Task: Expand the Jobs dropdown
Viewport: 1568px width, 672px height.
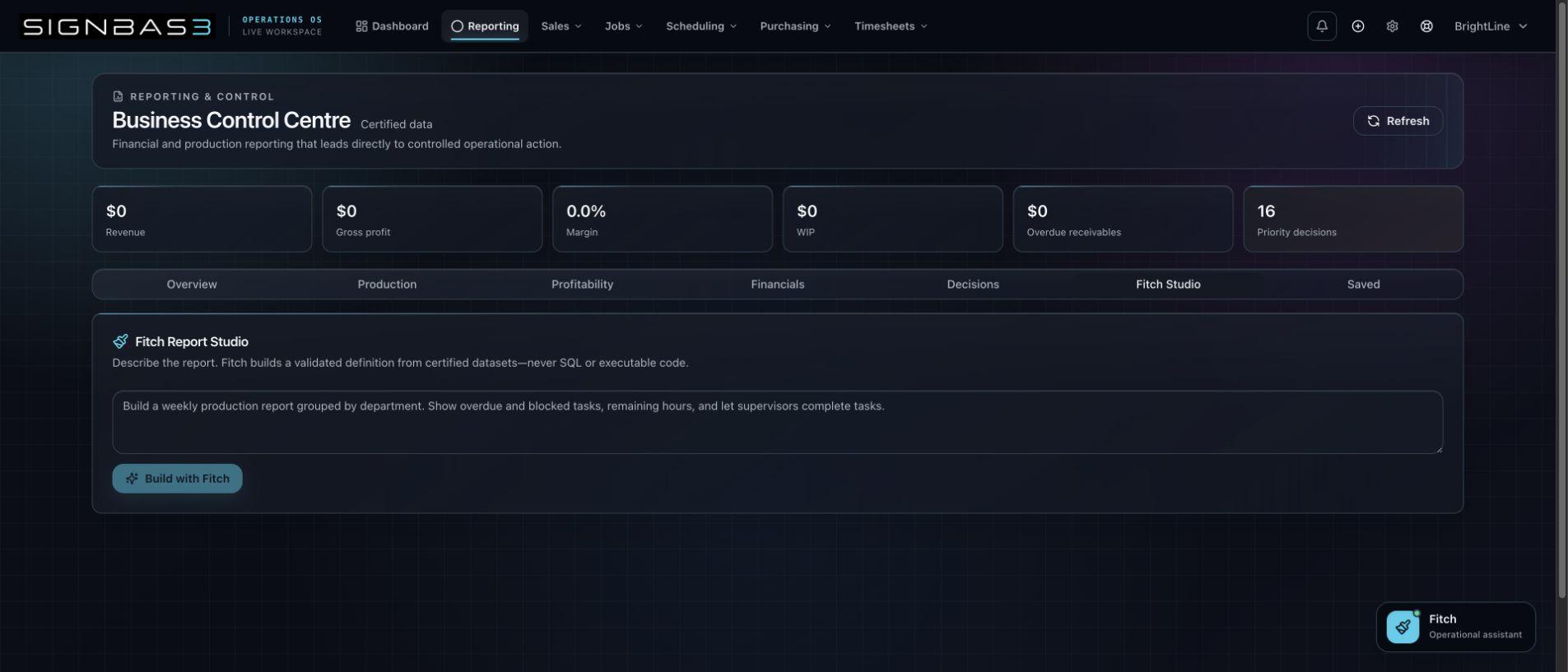Action: pyautogui.click(x=623, y=26)
